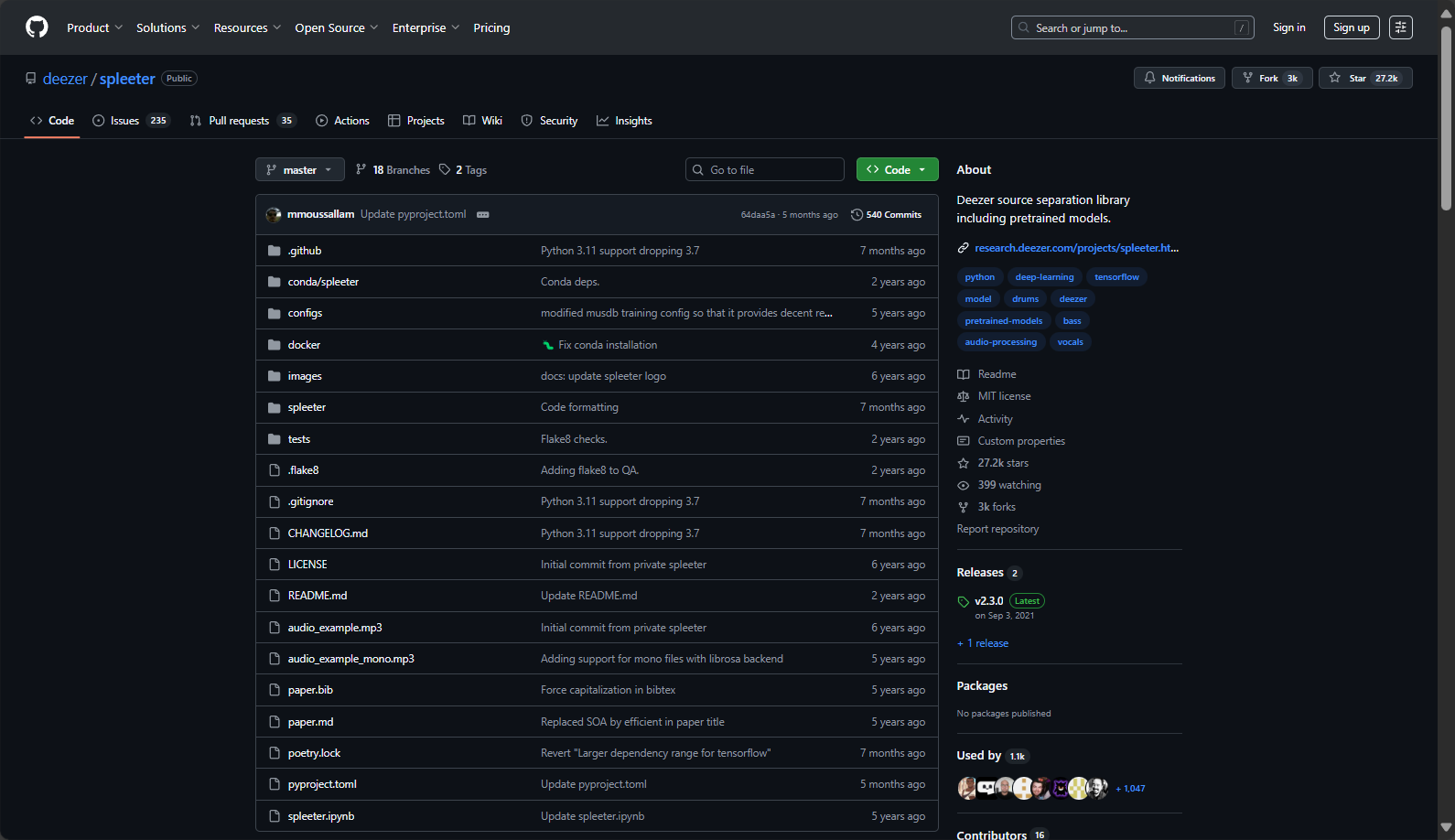Image resolution: width=1455 pixels, height=840 pixels.
Task: Open the configs folder
Action: click(305, 313)
